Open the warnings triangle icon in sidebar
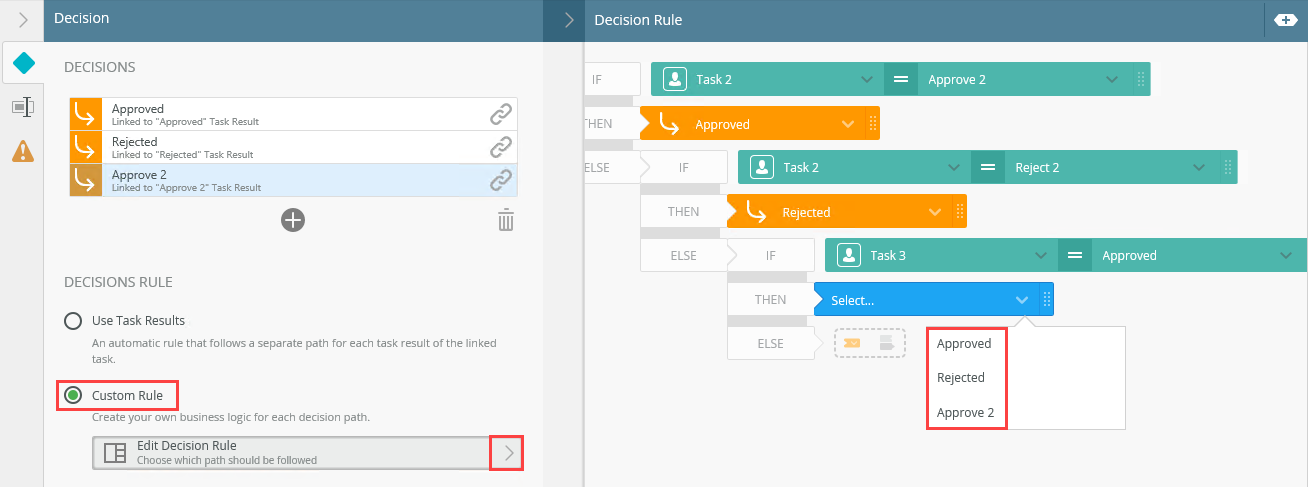The width and height of the screenshot is (1308, 487). [23, 151]
